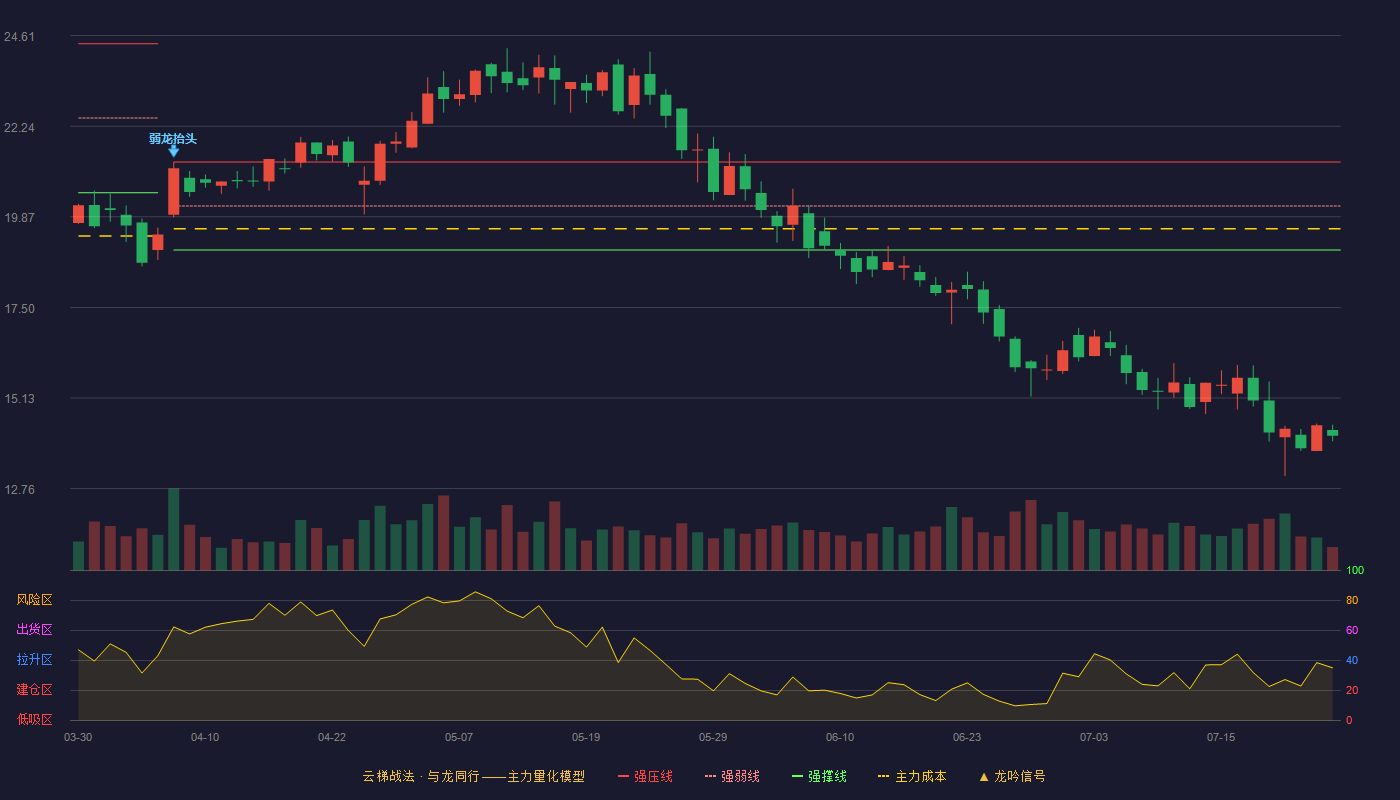This screenshot has height=800, width=1400.
Task: Select the 建仓区 zone label
Action: pos(34,690)
